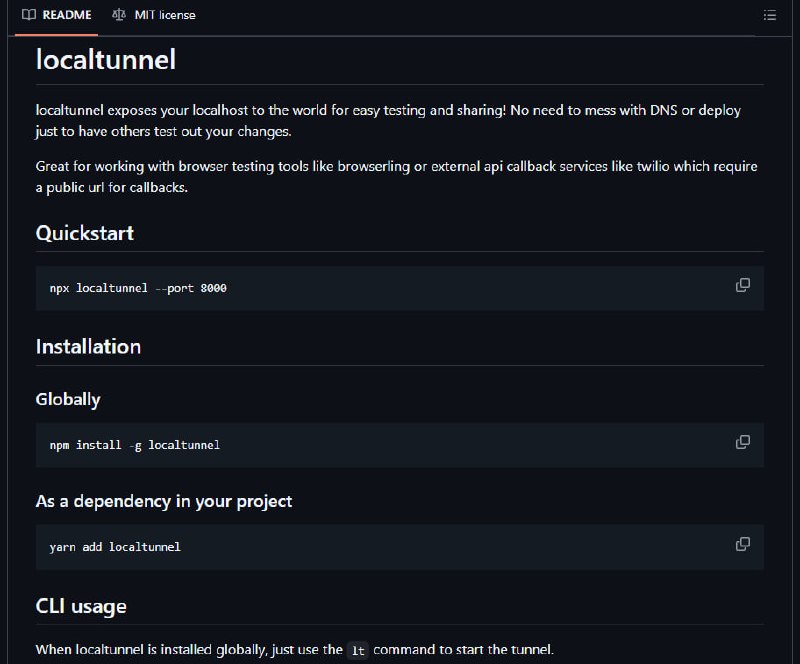Viewport: 800px width, 664px height.
Task: Switch to the MIT license tab
Action: pos(154,15)
